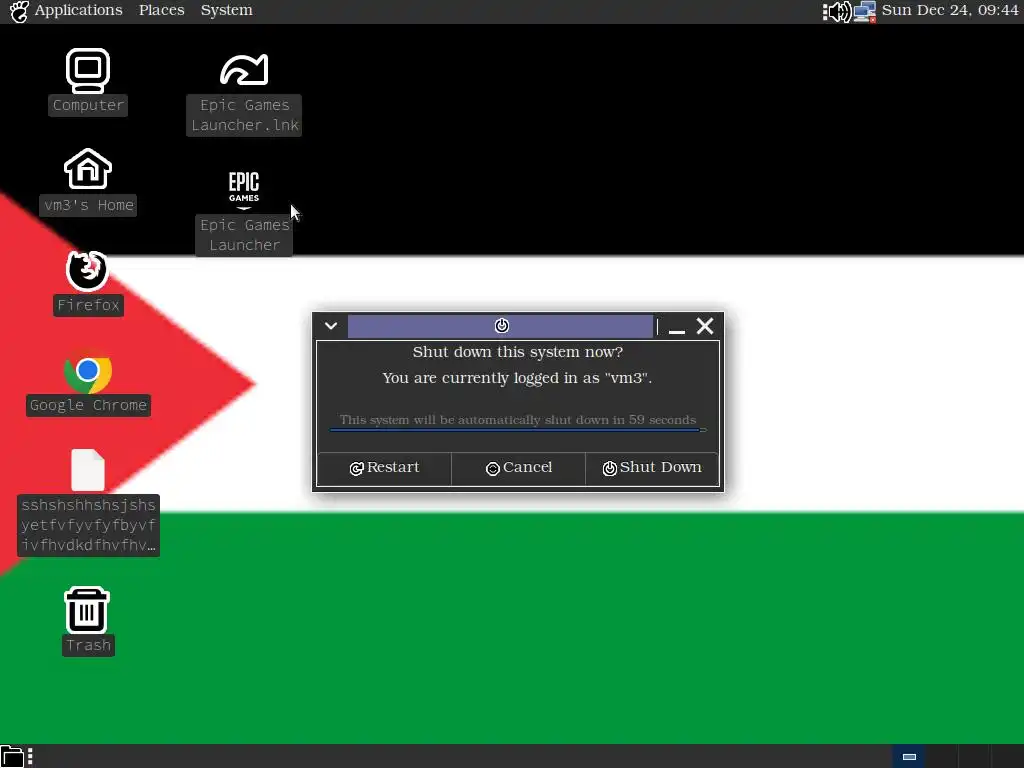Select the sshshshhshsjshs text file icon
This screenshot has width=1024, height=768.
pyautogui.click(x=88, y=470)
